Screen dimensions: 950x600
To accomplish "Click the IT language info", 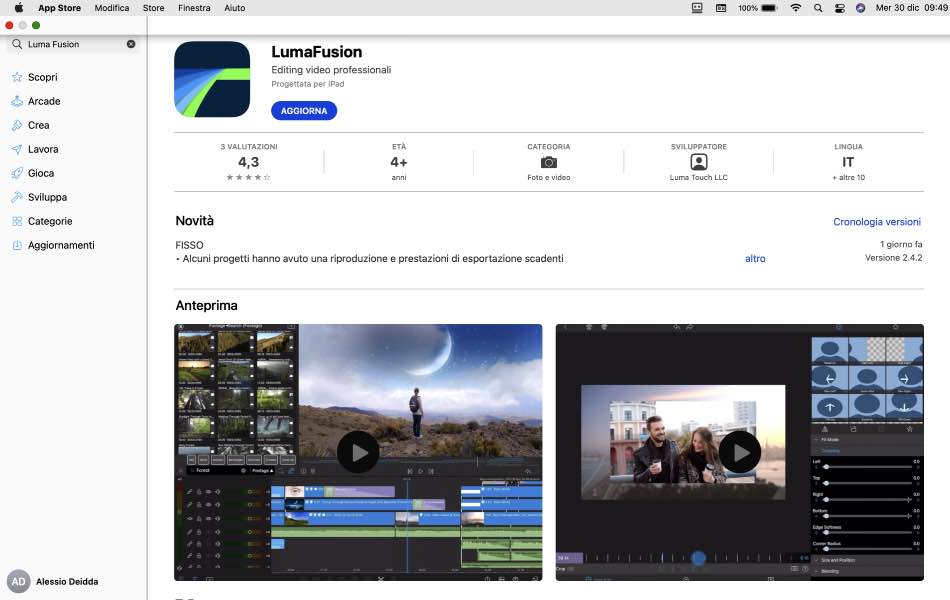I will (848, 162).
